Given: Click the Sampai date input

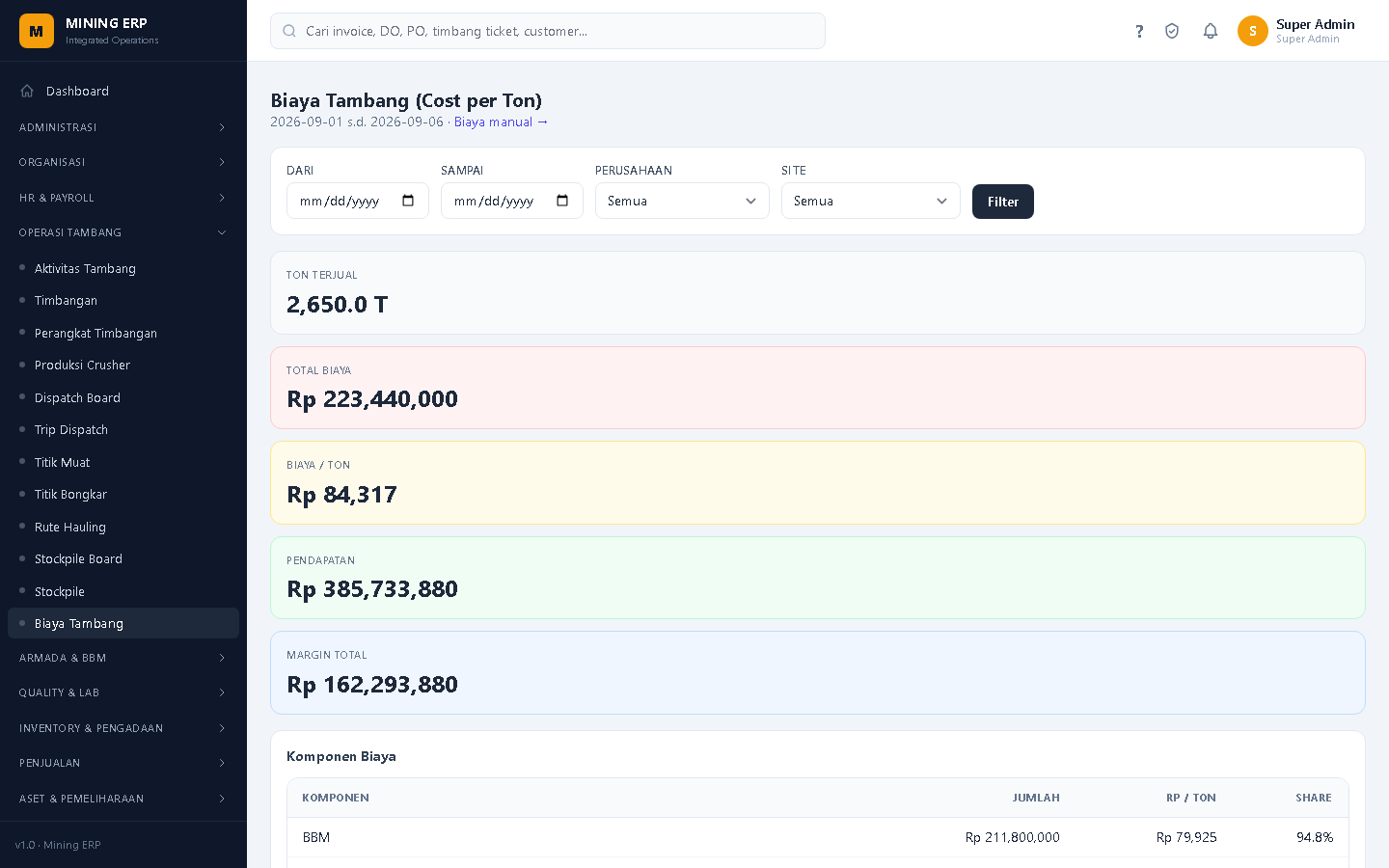Looking at the screenshot, I should [512, 201].
